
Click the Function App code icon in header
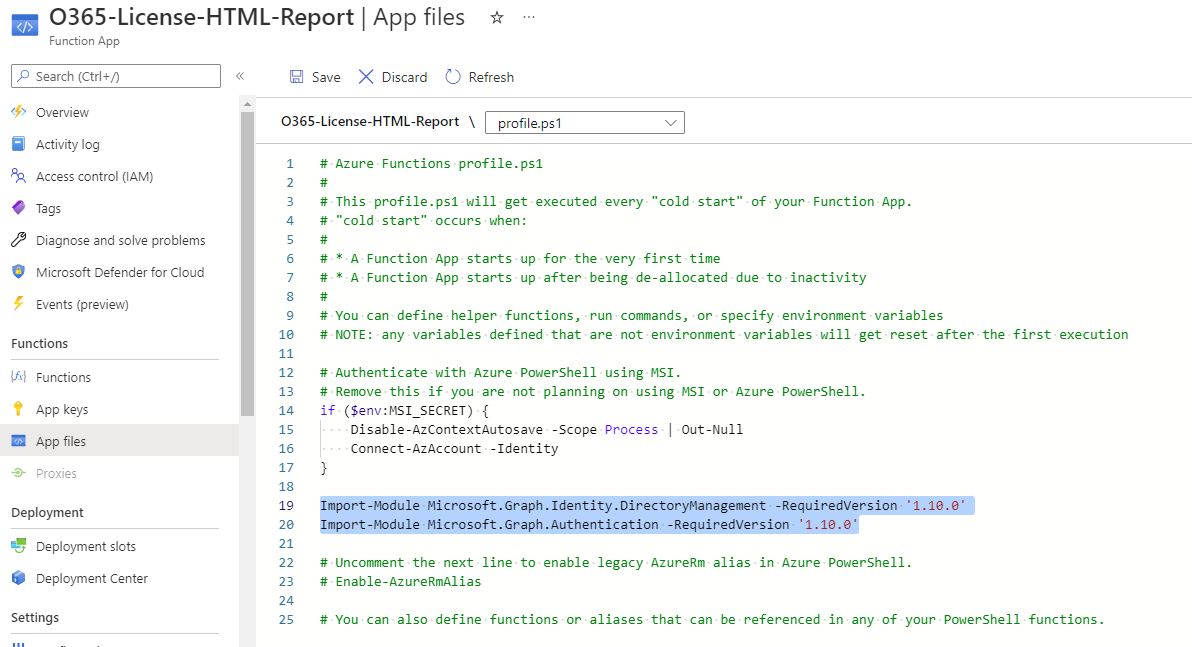tap(24, 27)
